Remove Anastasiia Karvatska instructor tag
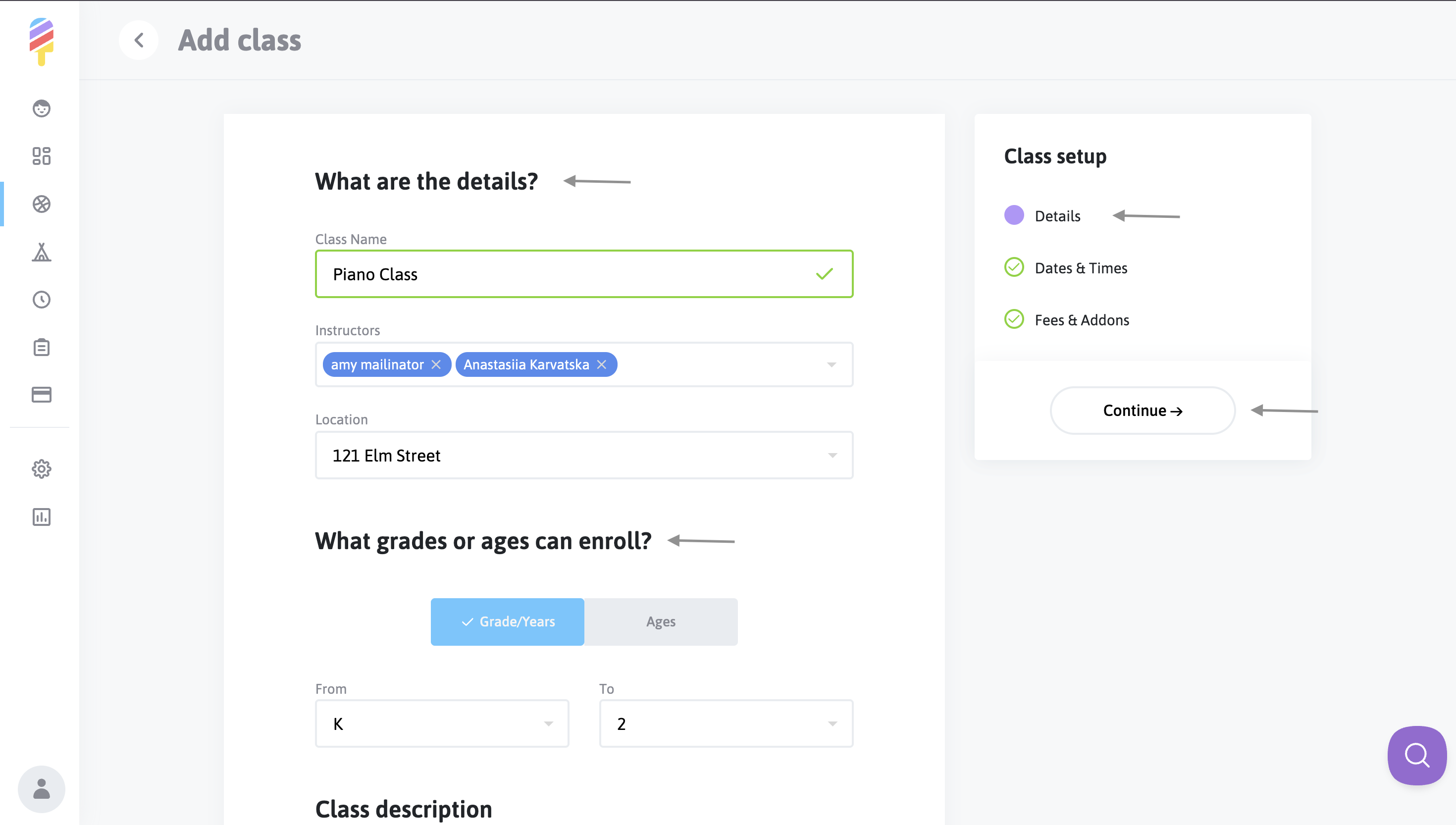The width and height of the screenshot is (1456, 825). [x=602, y=364]
